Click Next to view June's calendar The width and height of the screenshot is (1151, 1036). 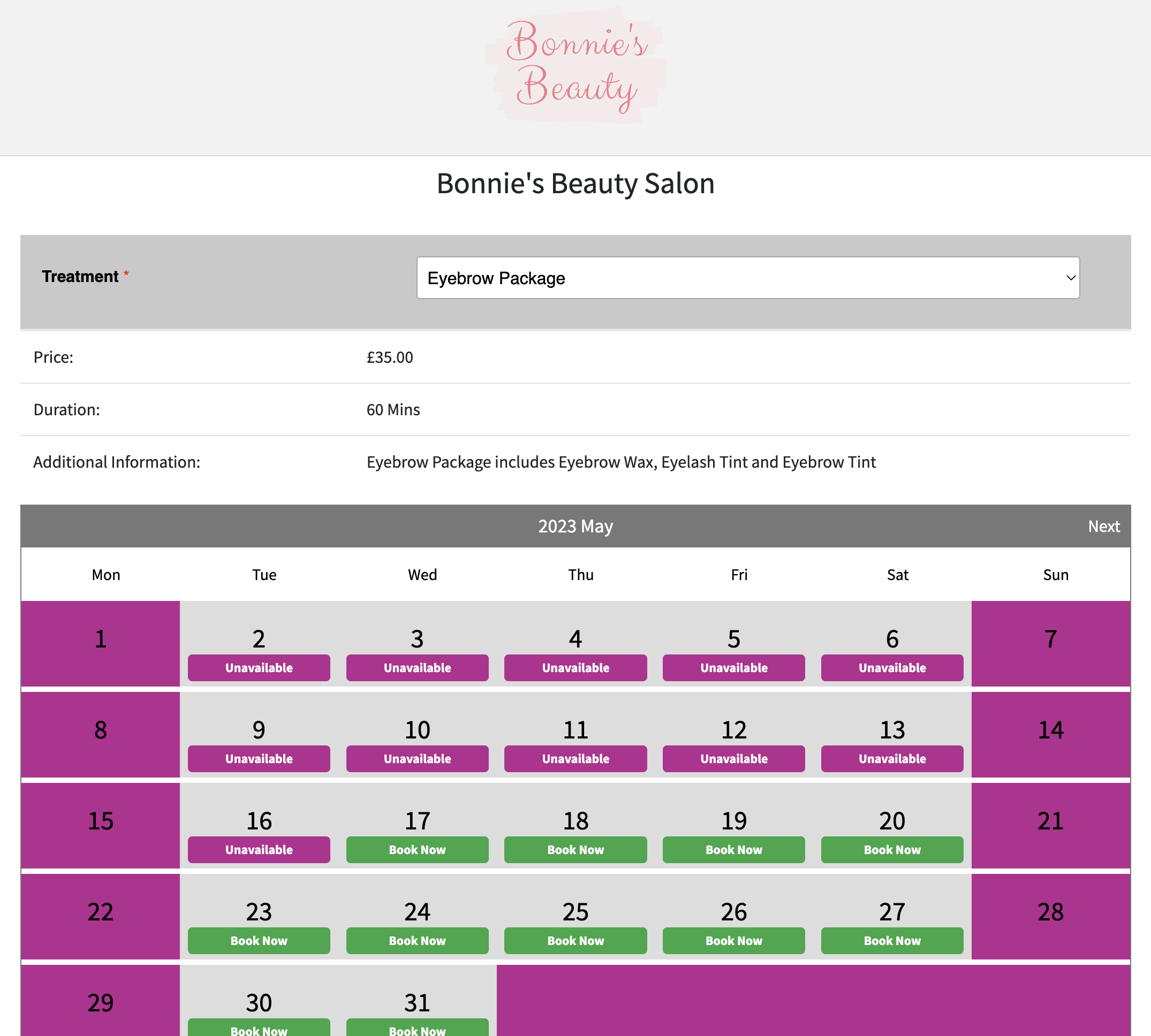tap(1104, 526)
